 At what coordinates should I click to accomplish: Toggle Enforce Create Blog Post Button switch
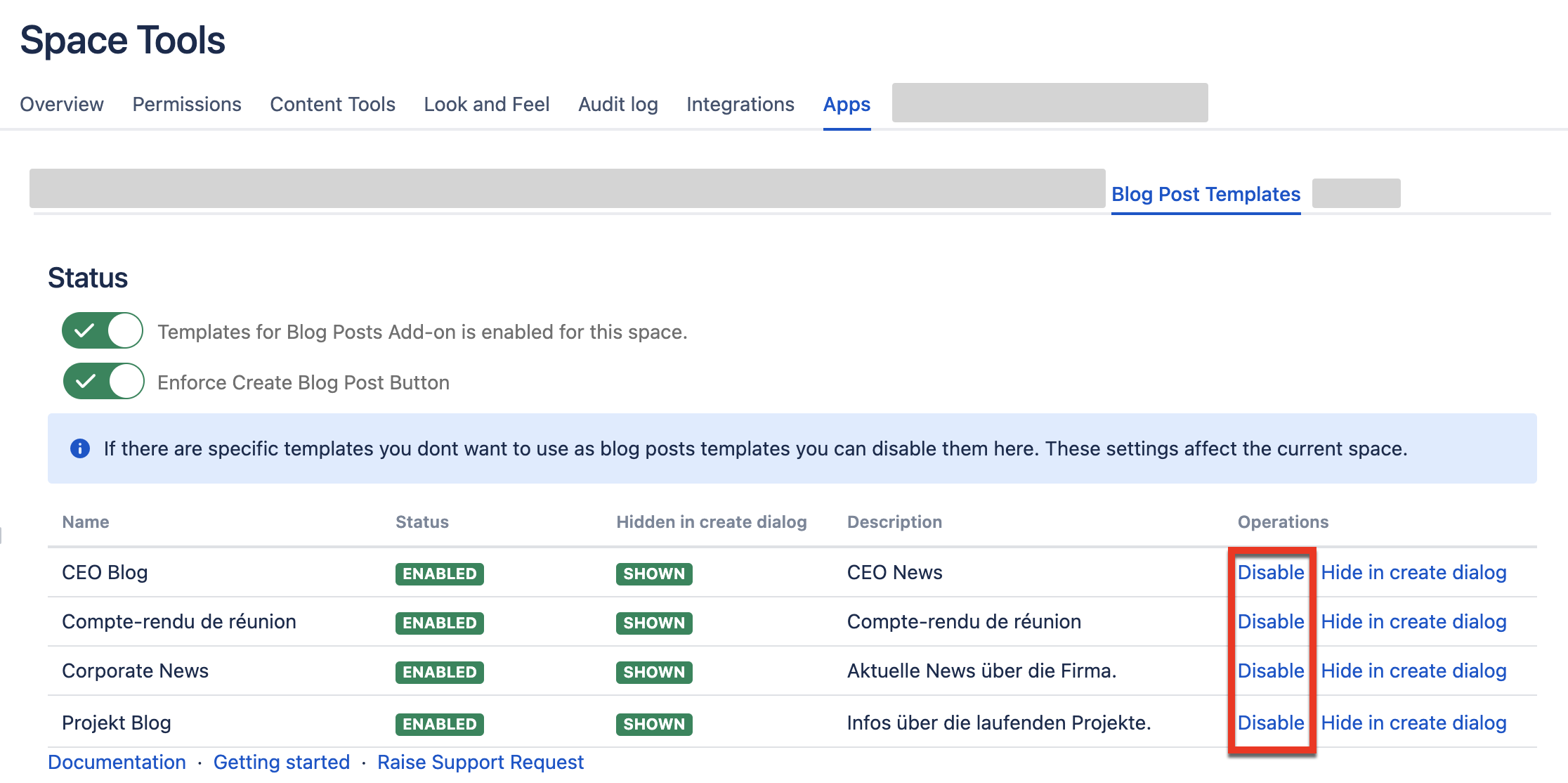103,381
